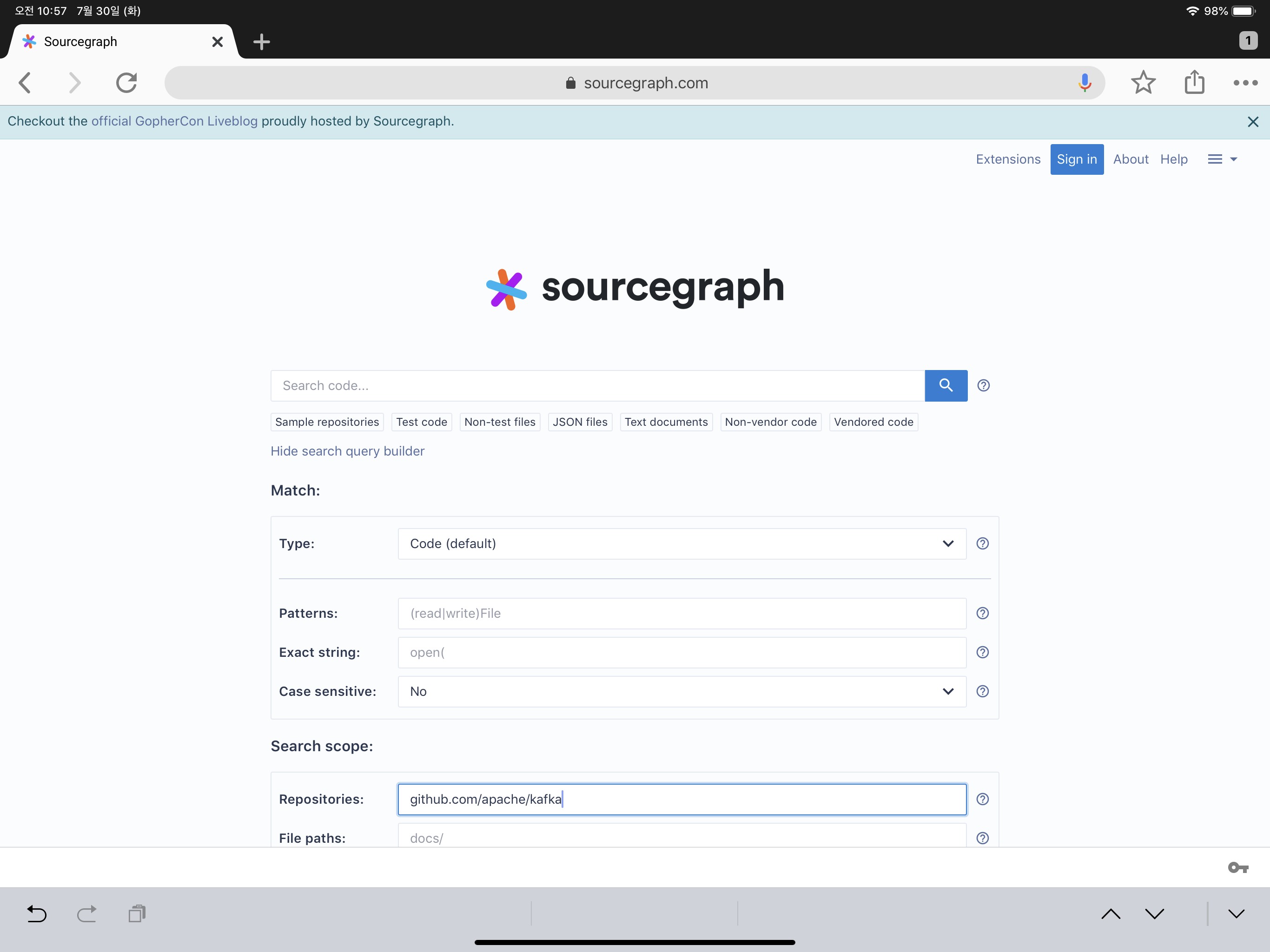The height and width of the screenshot is (952, 1270).
Task: Open password key icon above keyboard
Action: (1238, 867)
